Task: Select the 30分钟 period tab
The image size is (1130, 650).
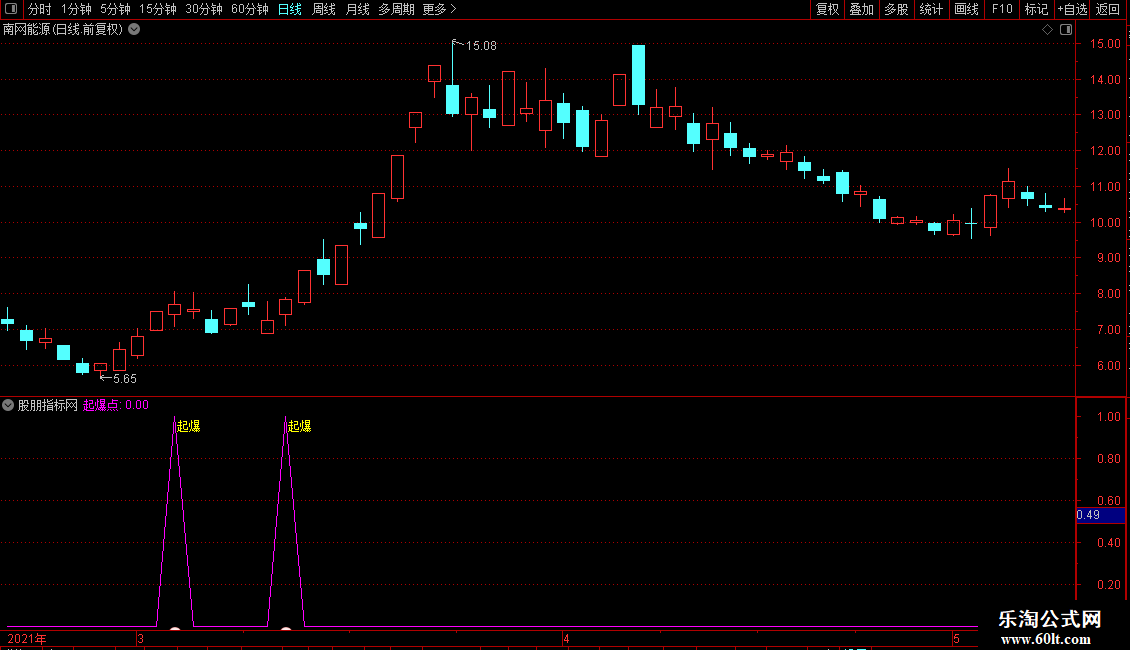Action: (204, 9)
